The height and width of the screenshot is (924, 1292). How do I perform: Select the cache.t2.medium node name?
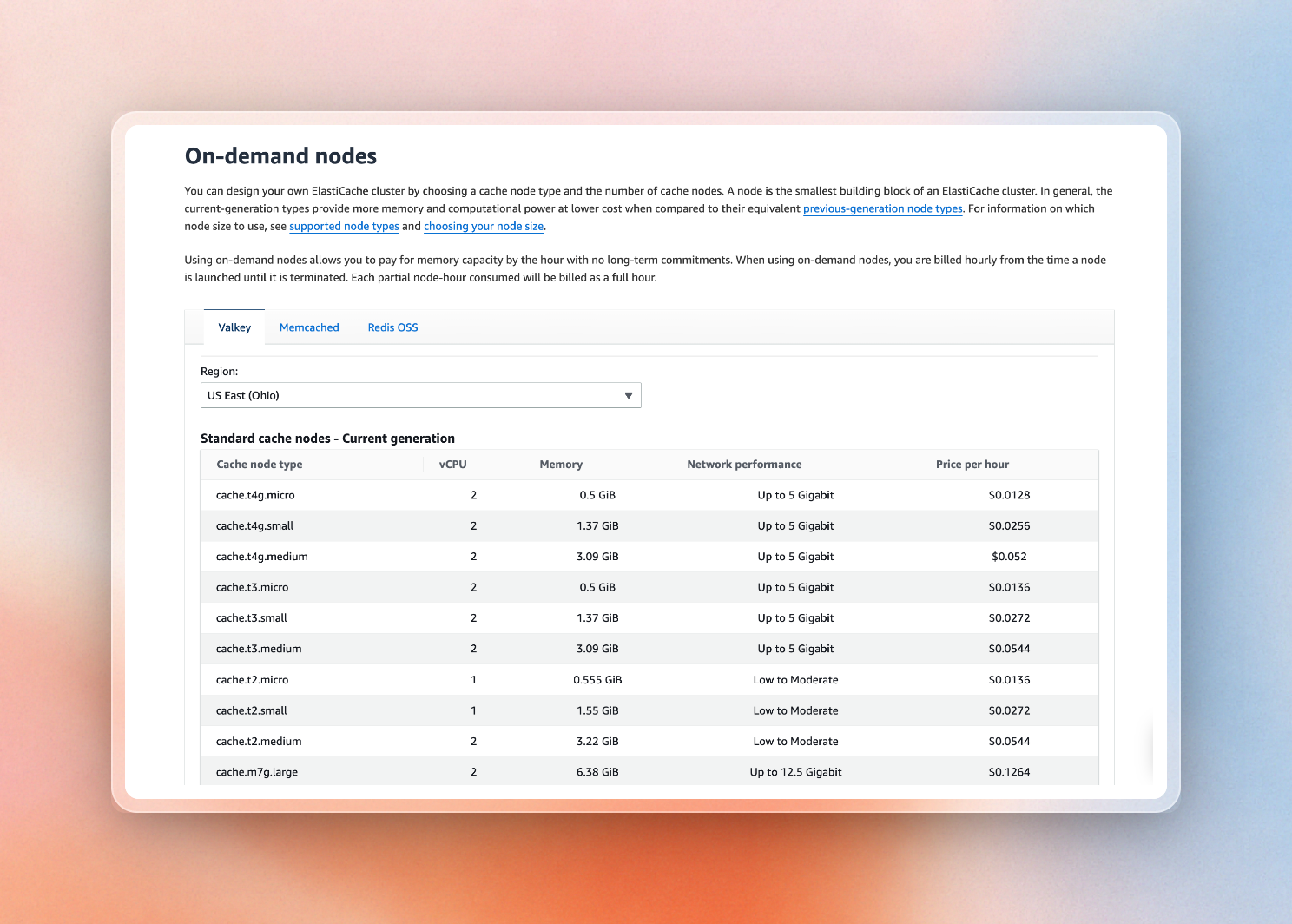259,742
